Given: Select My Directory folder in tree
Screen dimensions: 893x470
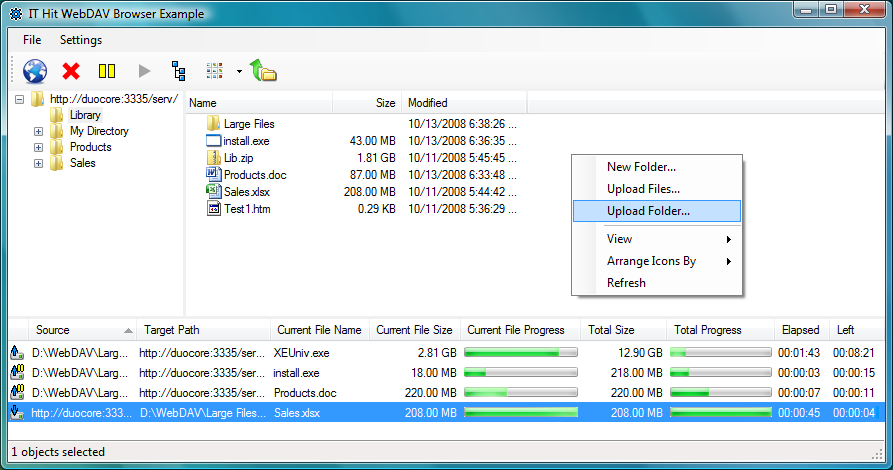Looking at the screenshot, I should (x=99, y=131).
